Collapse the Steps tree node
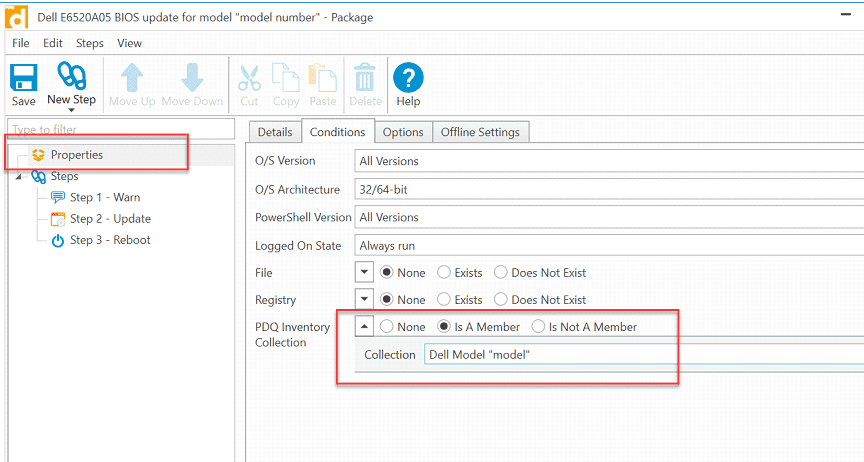This screenshot has width=864, height=462. (x=19, y=176)
